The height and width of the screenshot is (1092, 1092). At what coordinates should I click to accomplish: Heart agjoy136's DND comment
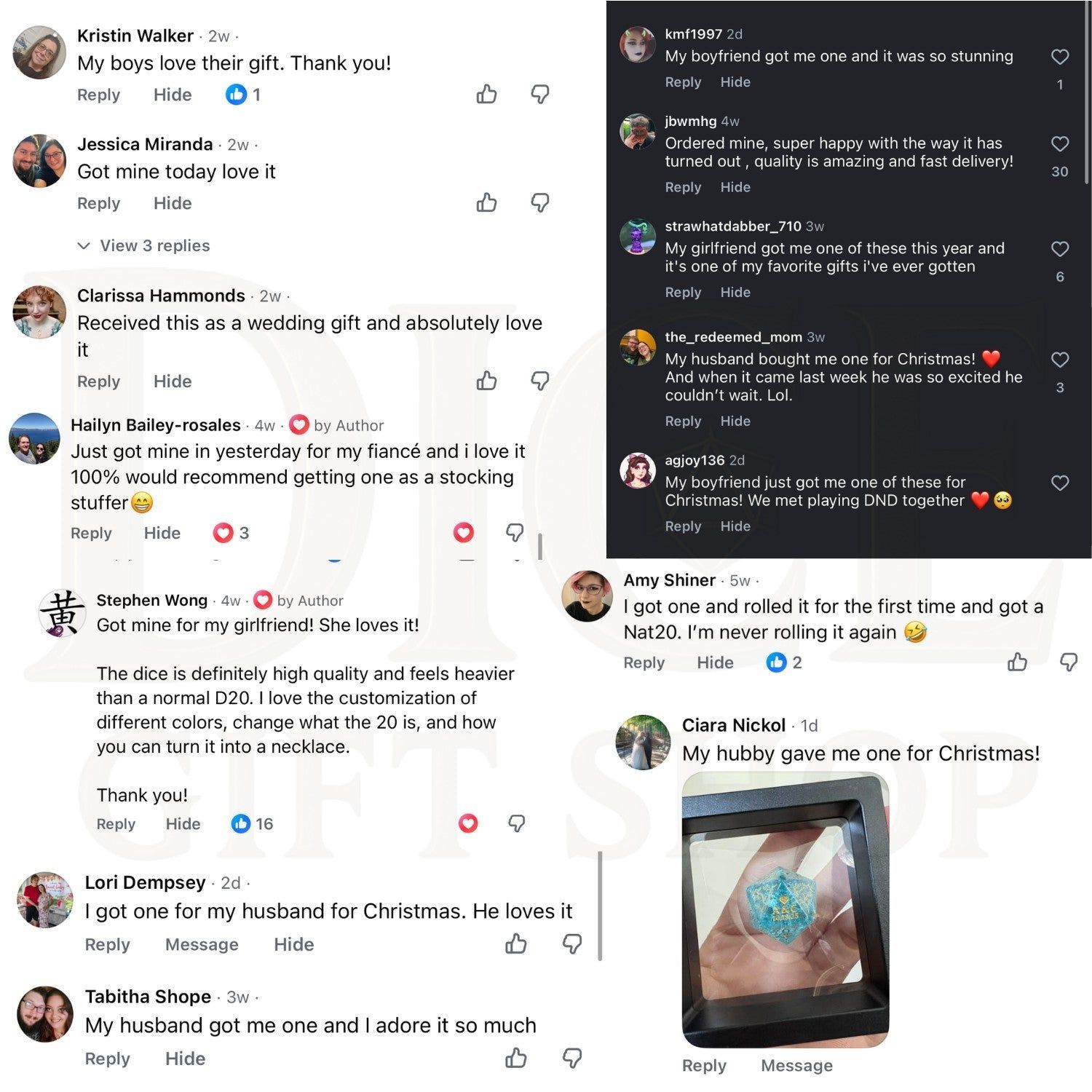1060,483
